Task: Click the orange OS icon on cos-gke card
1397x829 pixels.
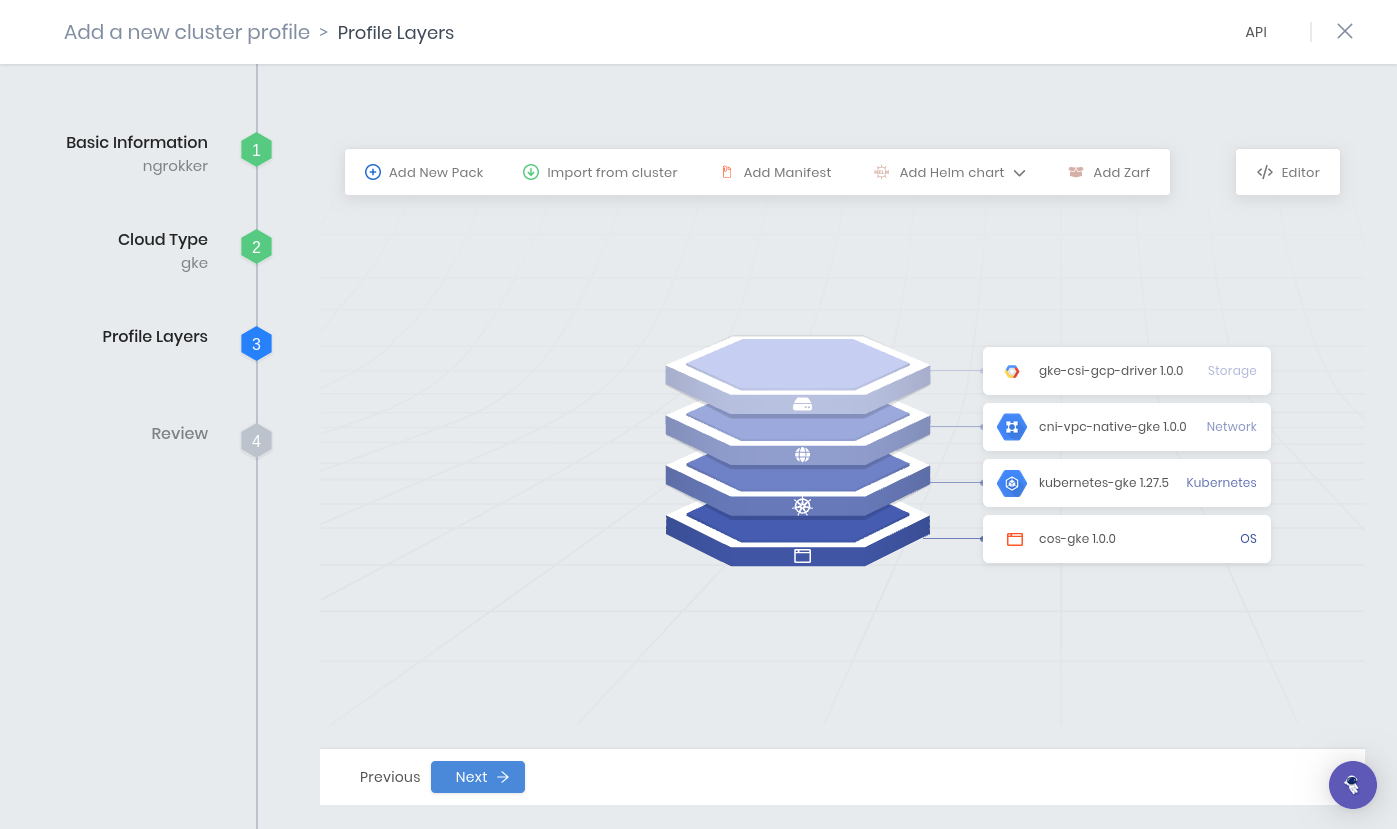Action: tap(1014, 538)
